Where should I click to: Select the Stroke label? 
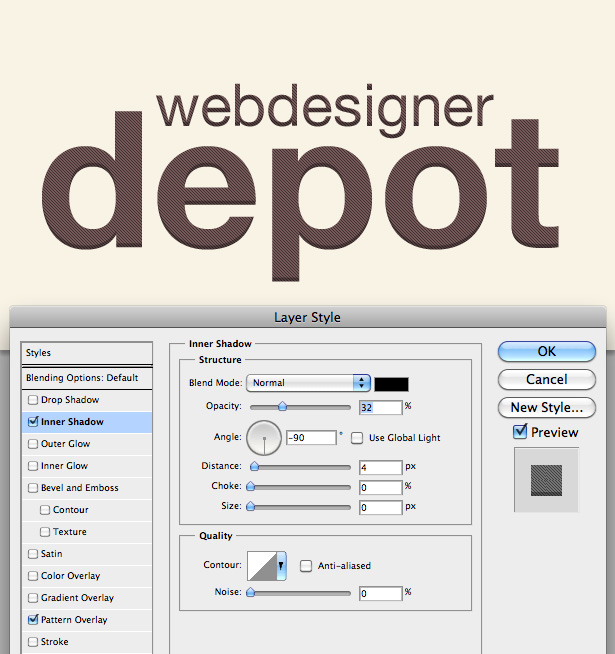[x=55, y=642]
